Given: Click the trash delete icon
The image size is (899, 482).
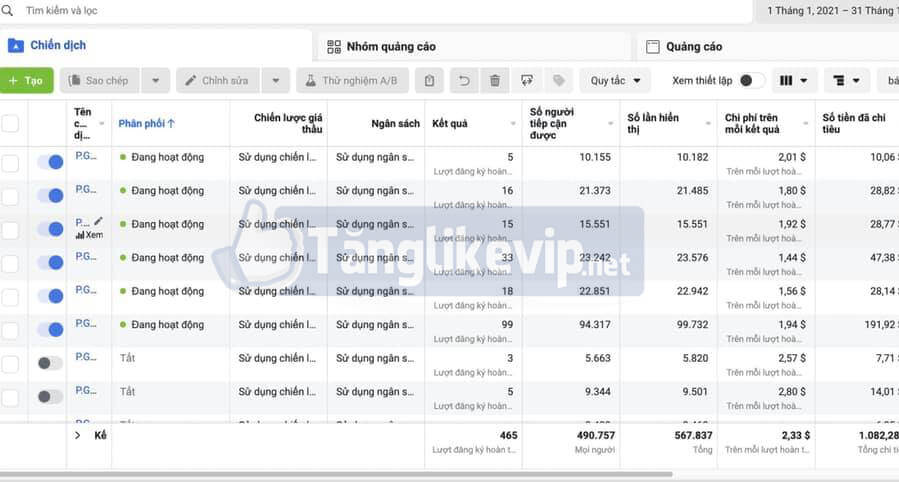Looking at the screenshot, I should point(494,81).
